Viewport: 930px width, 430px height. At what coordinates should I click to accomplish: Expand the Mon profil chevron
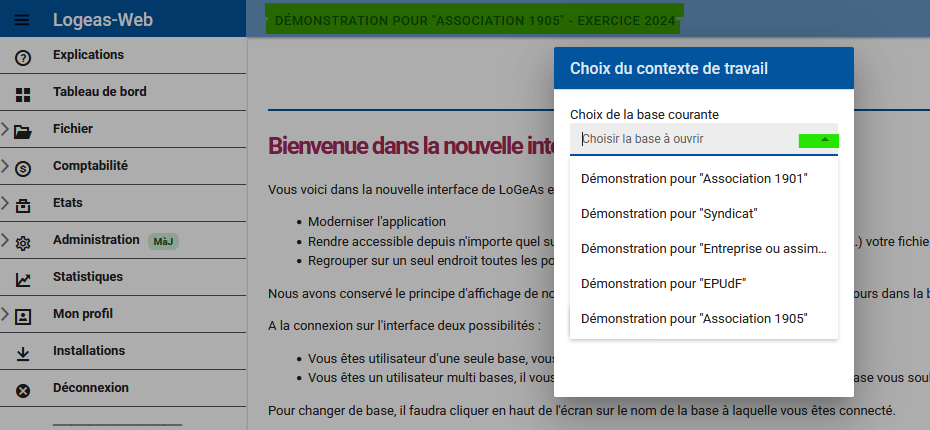tap(6, 314)
